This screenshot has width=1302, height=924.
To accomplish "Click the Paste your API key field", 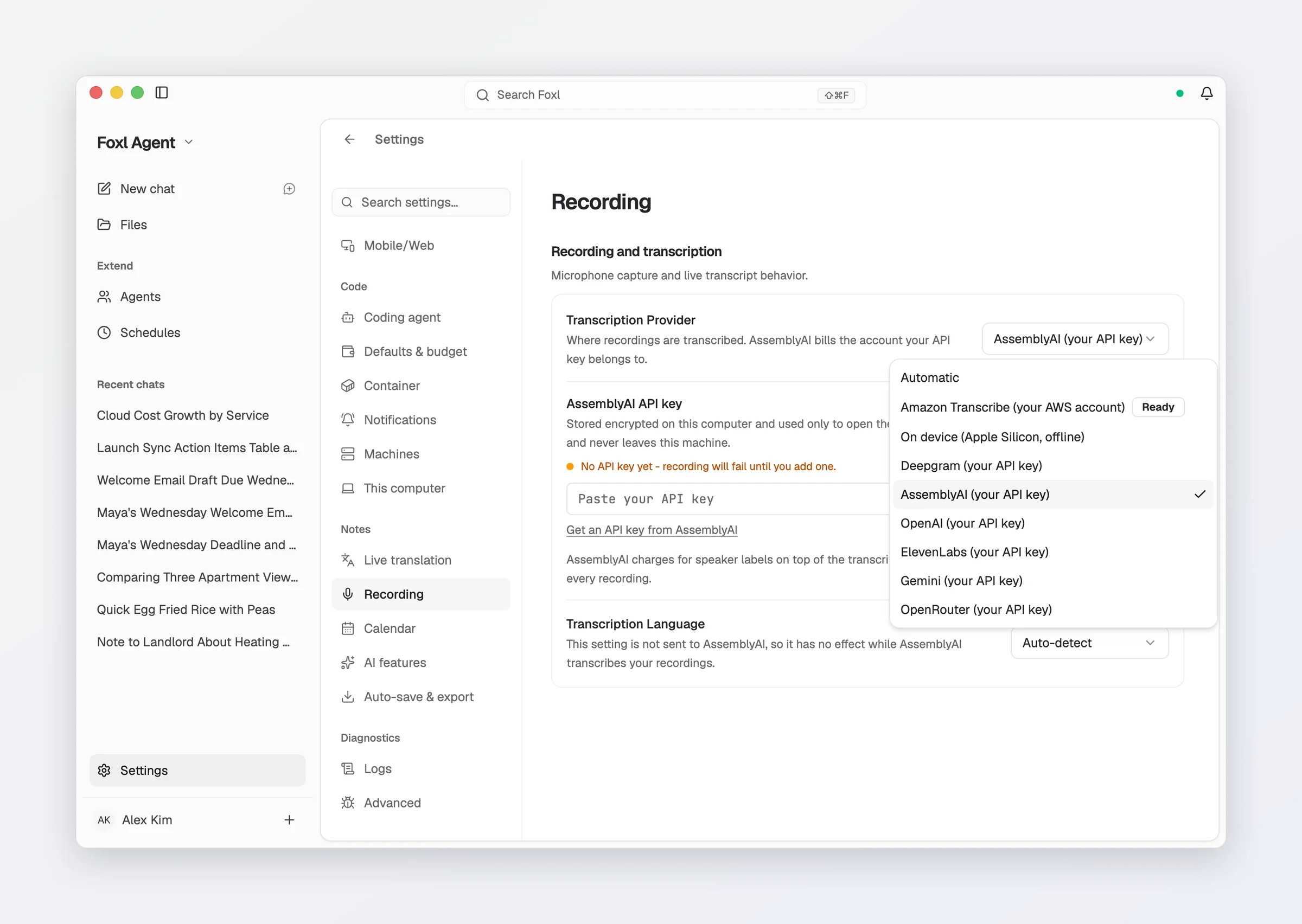I will click(x=729, y=499).
